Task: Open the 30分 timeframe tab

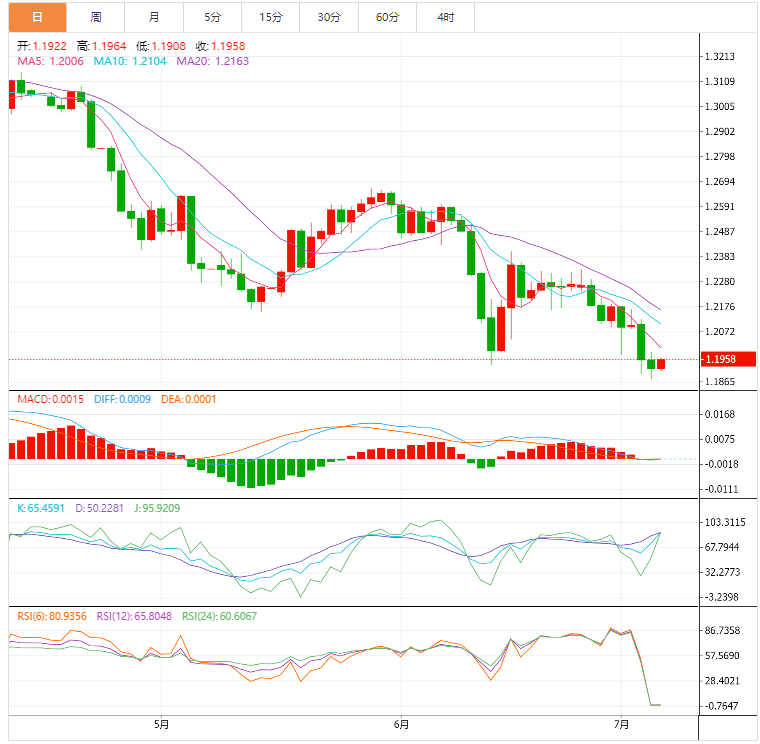Action: (x=329, y=17)
